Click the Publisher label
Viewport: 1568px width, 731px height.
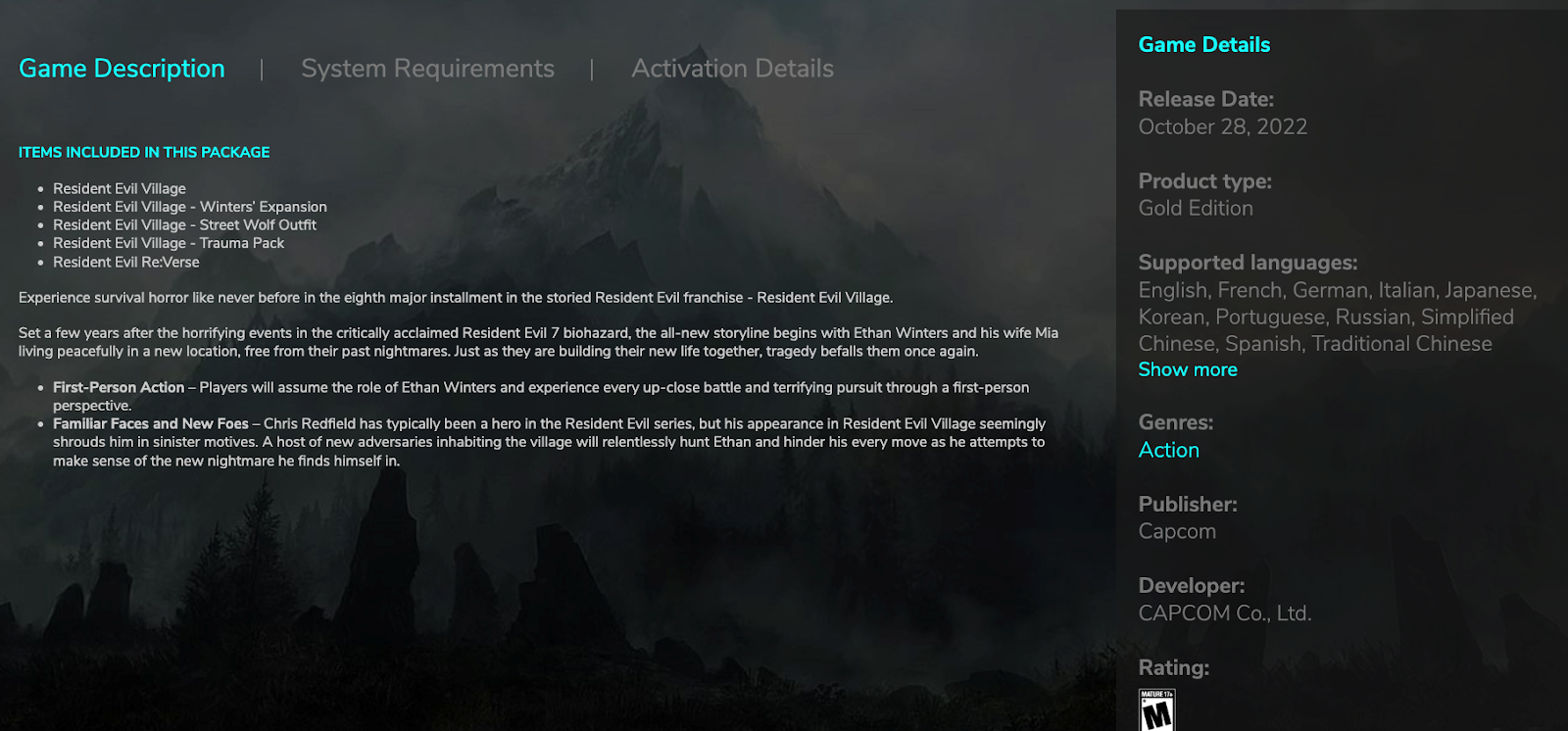click(x=1187, y=504)
